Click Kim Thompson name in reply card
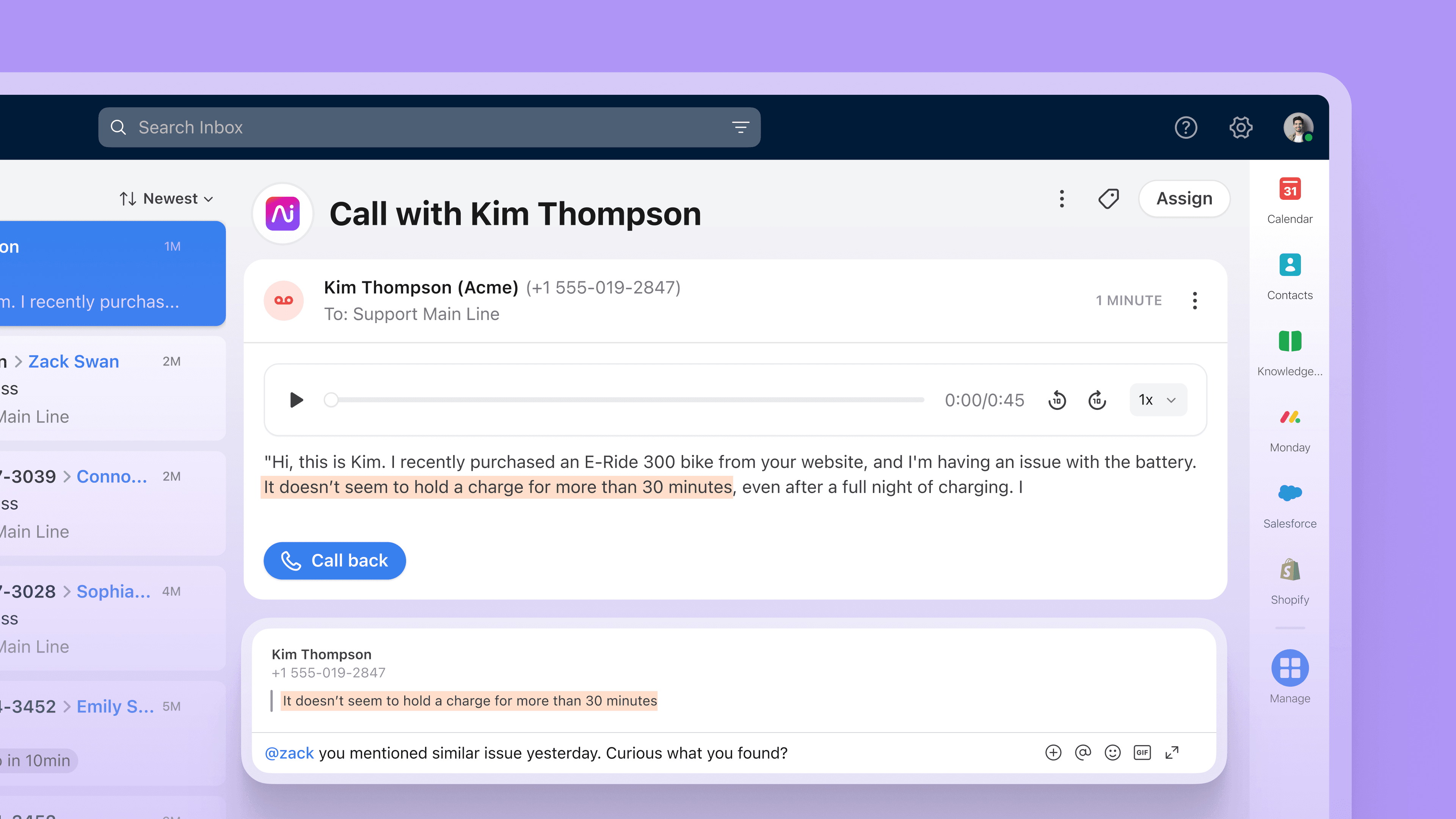The width and height of the screenshot is (1456, 819). [322, 654]
